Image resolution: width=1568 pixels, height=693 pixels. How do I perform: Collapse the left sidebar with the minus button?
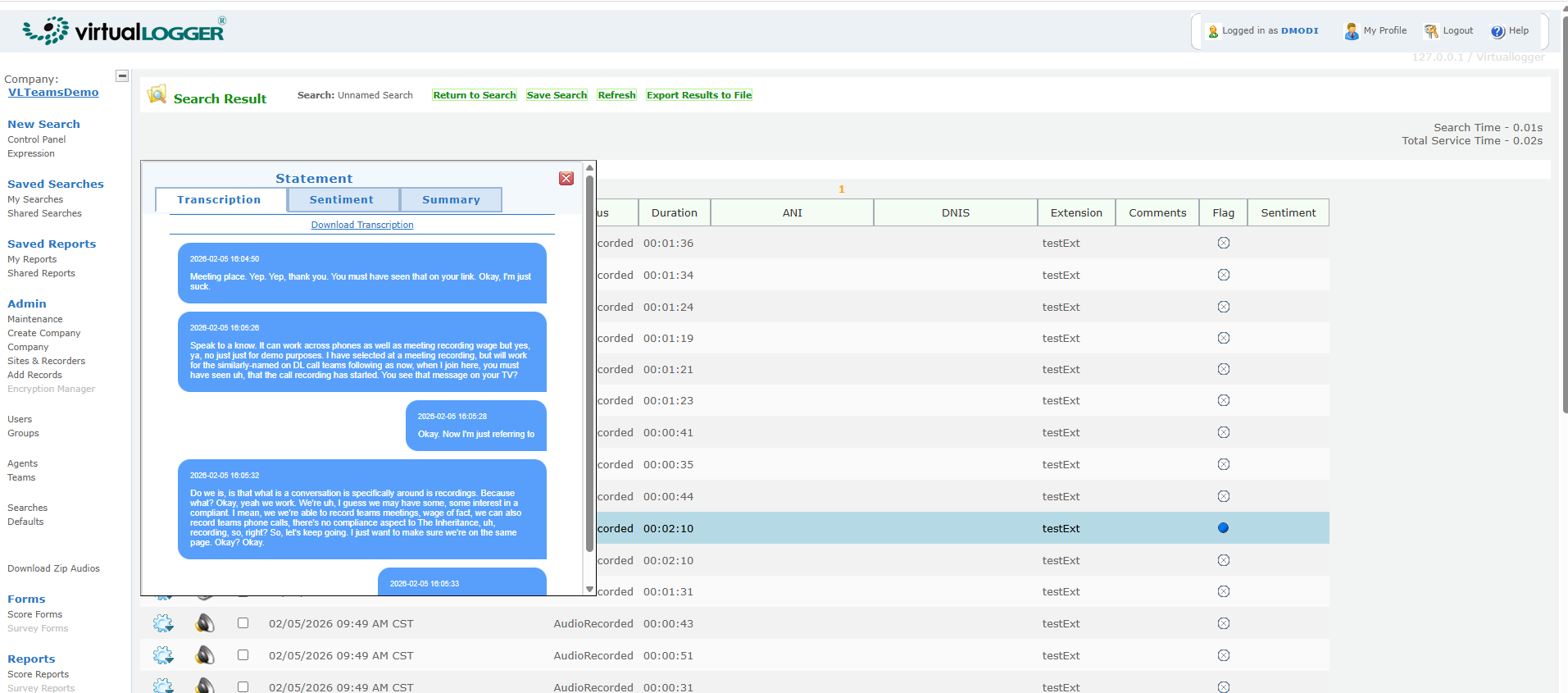[x=122, y=76]
